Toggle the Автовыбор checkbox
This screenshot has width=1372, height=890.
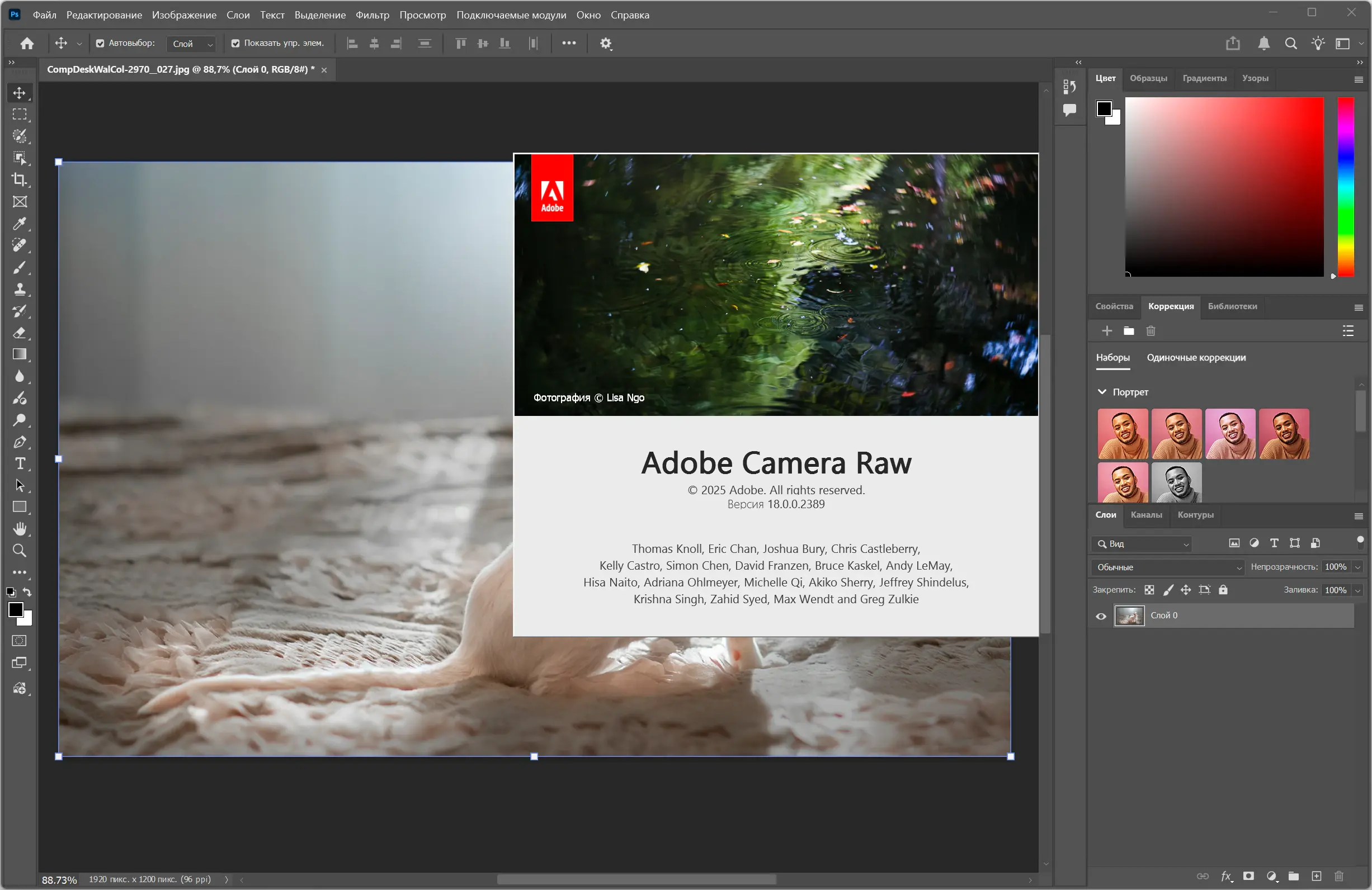pyautogui.click(x=100, y=43)
